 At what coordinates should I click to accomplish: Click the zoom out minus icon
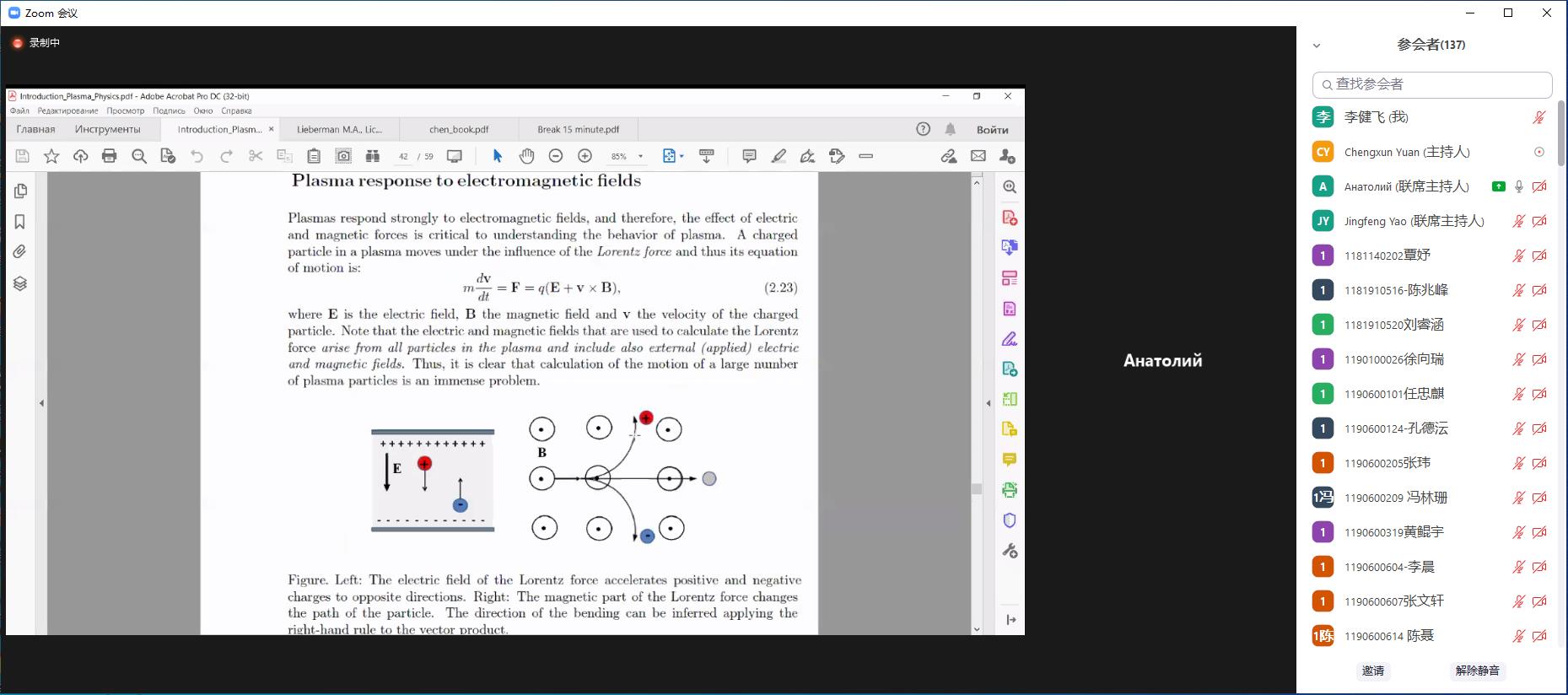(555, 156)
